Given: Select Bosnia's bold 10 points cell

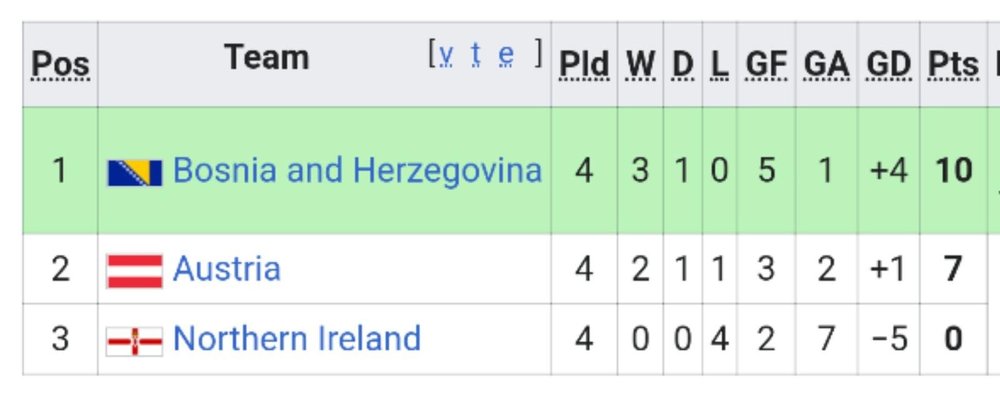Looking at the screenshot, I should click(953, 170).
